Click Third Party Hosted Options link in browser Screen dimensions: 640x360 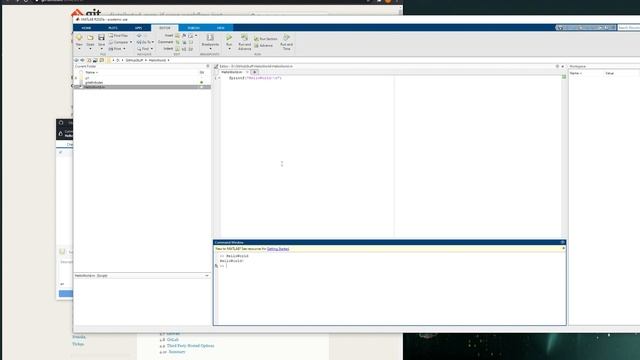pyautogui.click(x=190, y=346)
